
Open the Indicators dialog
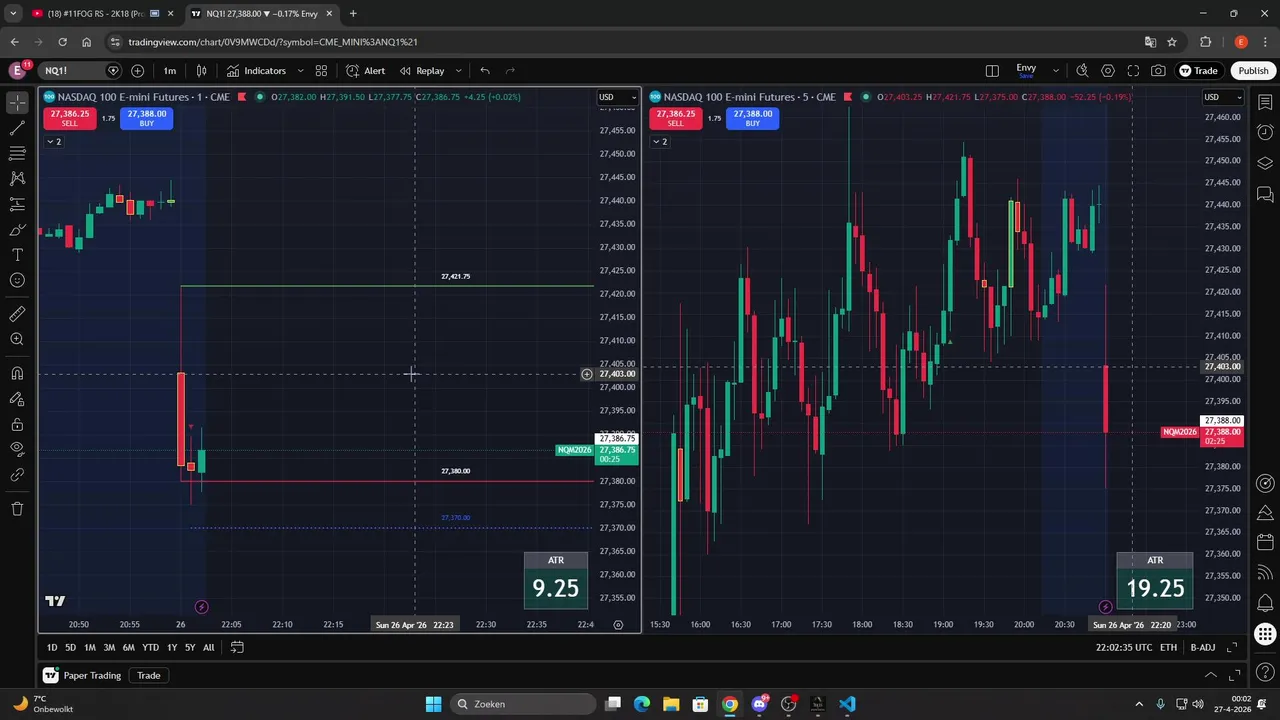[256, 71]
